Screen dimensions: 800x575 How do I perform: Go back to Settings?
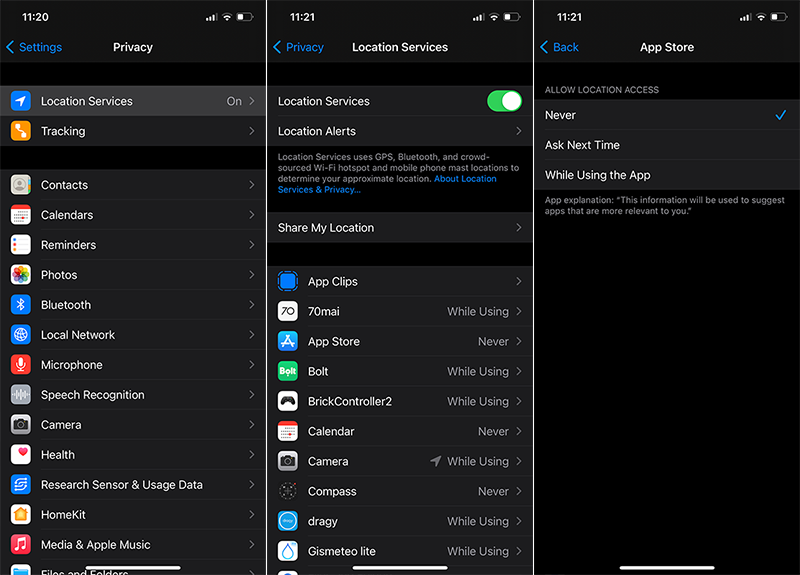click(x=34, y=47)
